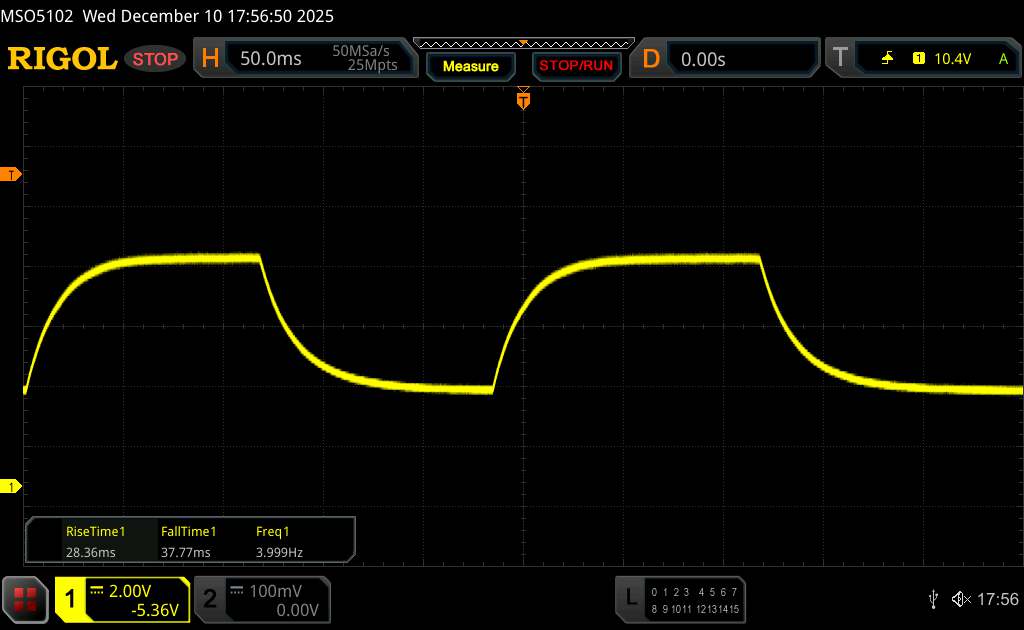Click the horizontal timebase H icon
1024x630 pixels.
[x=210, y=59]
